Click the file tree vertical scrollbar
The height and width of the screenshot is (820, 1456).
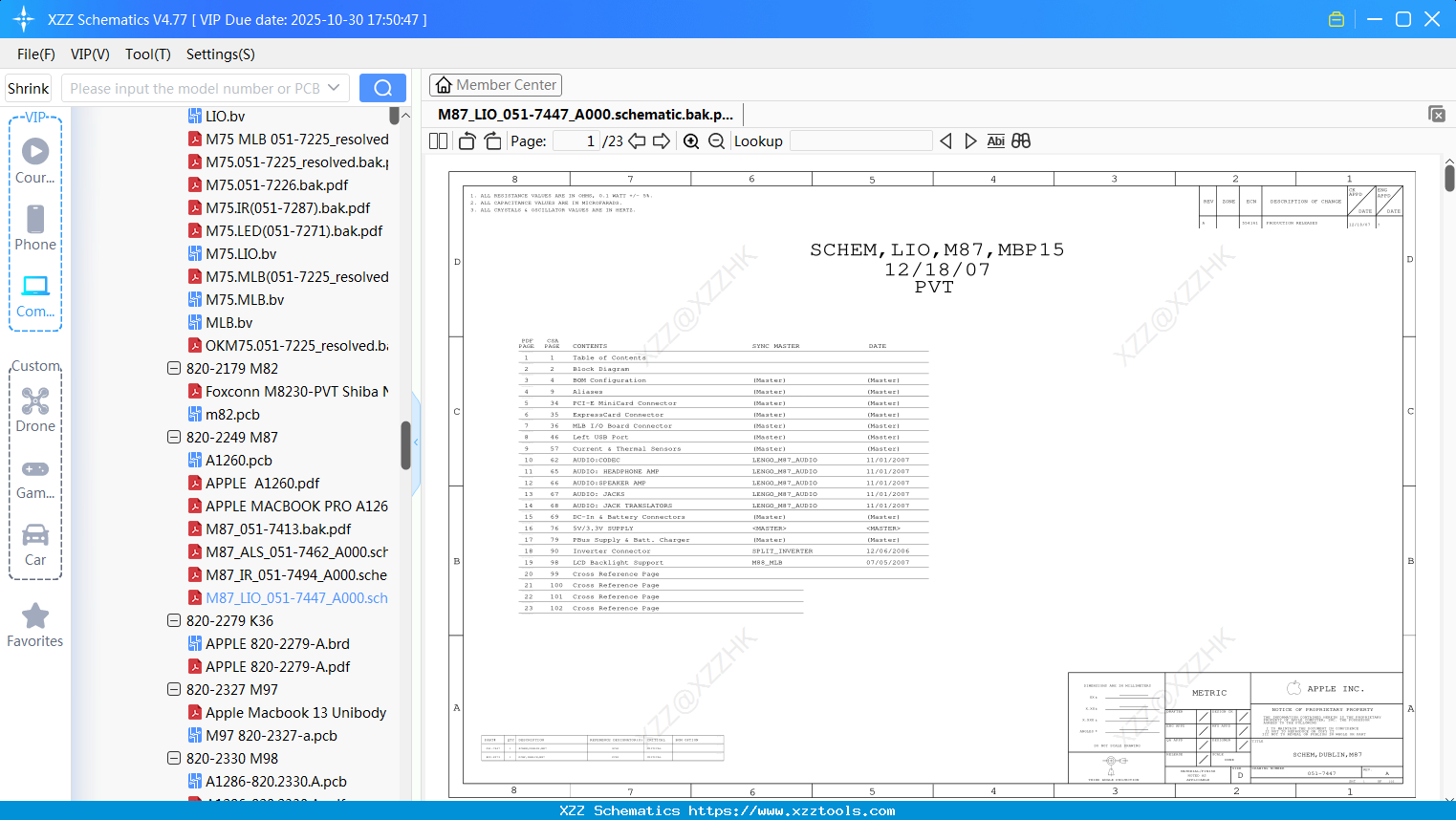[405, 445]
